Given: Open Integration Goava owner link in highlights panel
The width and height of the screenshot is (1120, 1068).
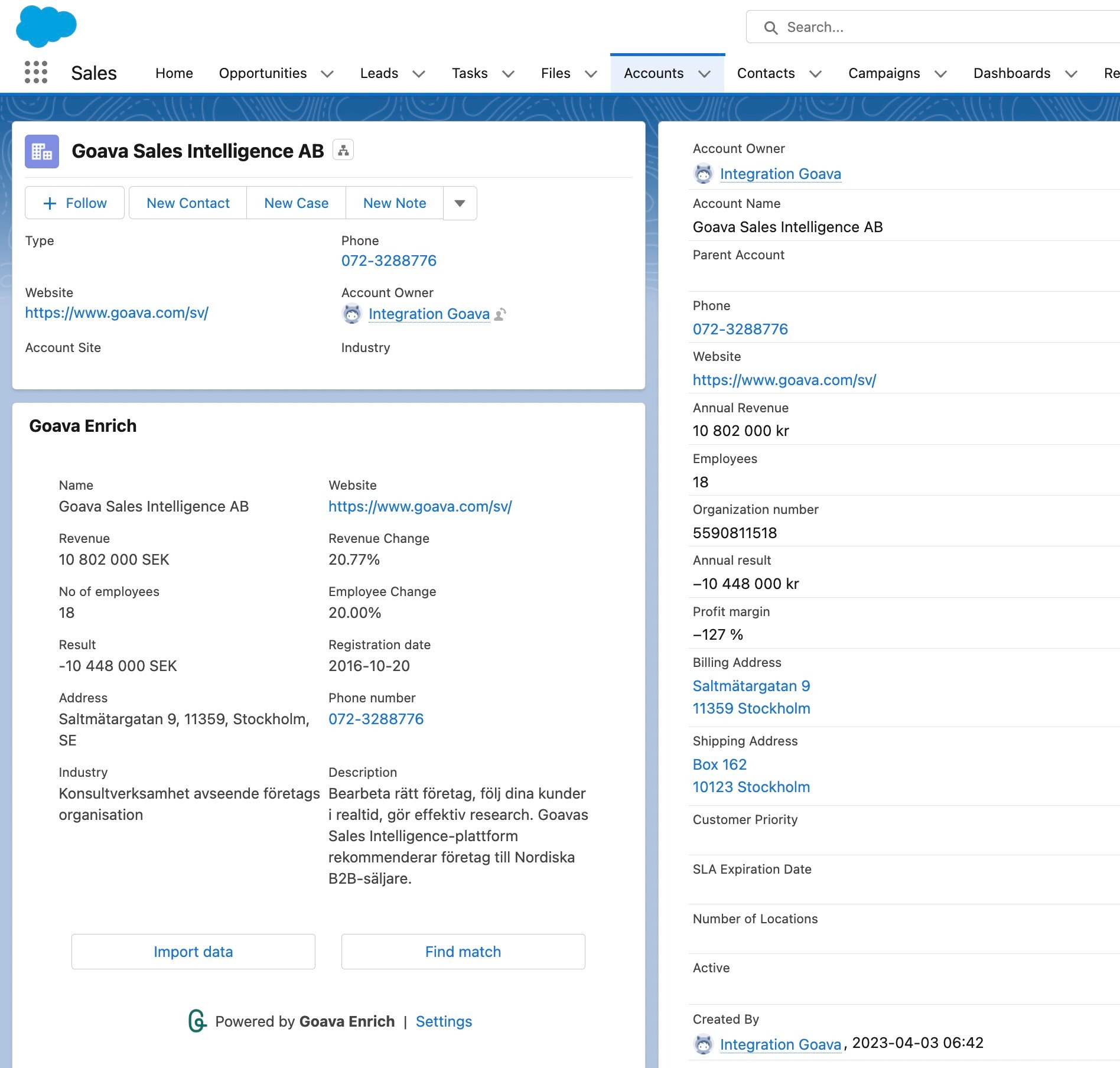Looking at the screenshot, I should click(429, 314).
